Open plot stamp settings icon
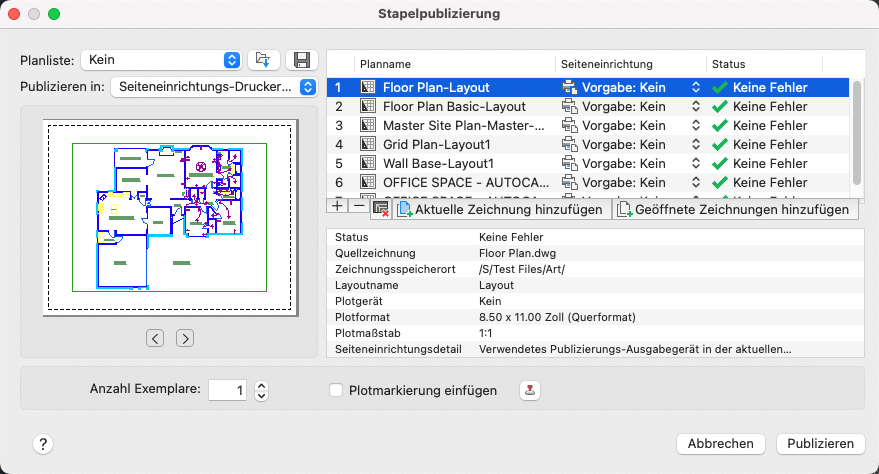 point(530,390)
